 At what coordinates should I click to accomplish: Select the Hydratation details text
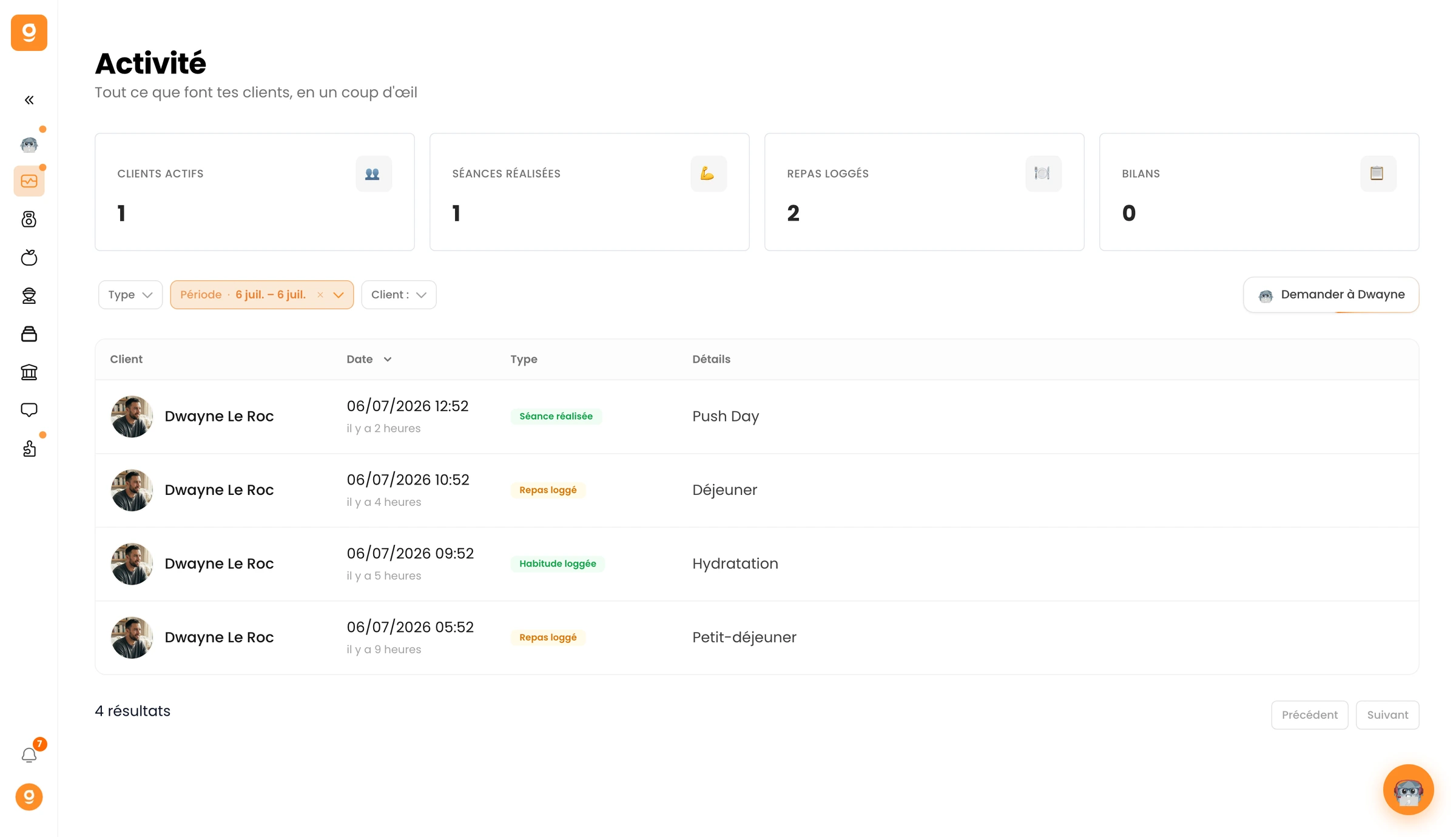(735, 563)
